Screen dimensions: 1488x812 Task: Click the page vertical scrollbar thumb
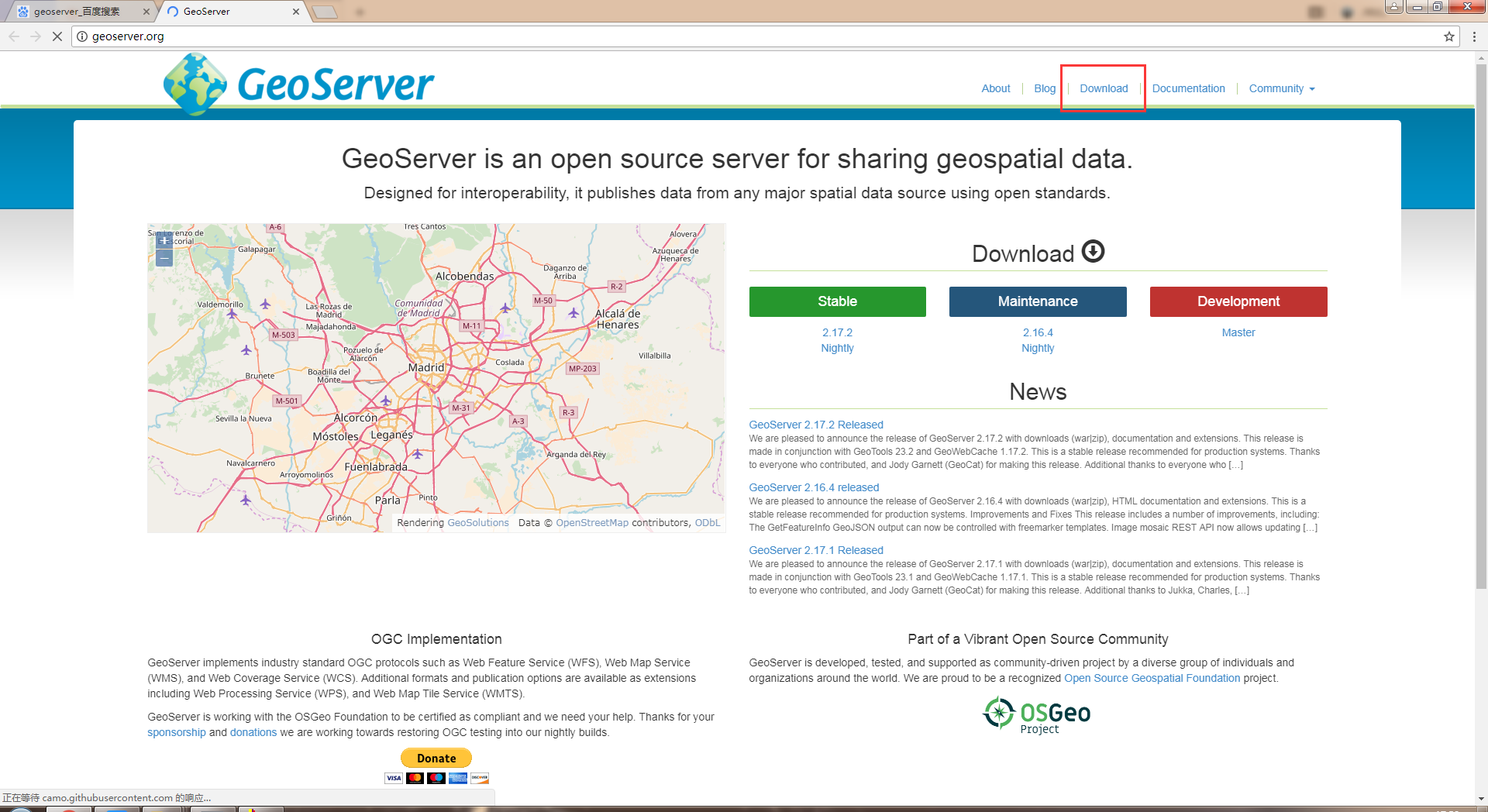pos(1481,325)
